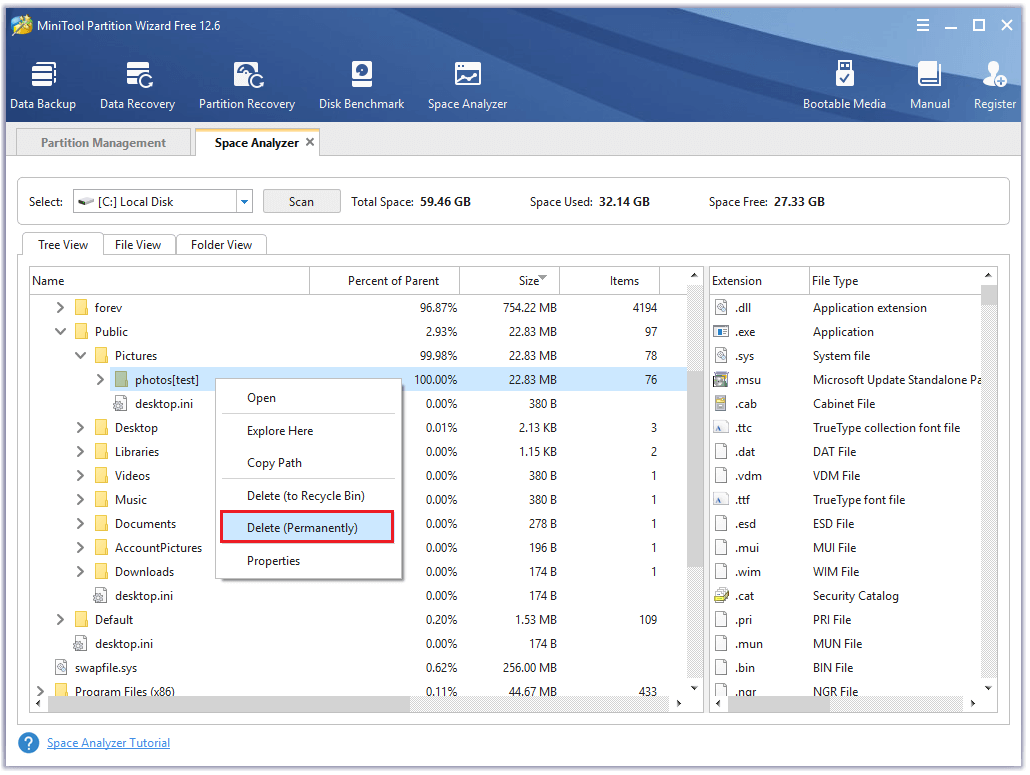Click tree list scroll-down arrow
This screenshot has height=775, width=1030.
(694, 688)
